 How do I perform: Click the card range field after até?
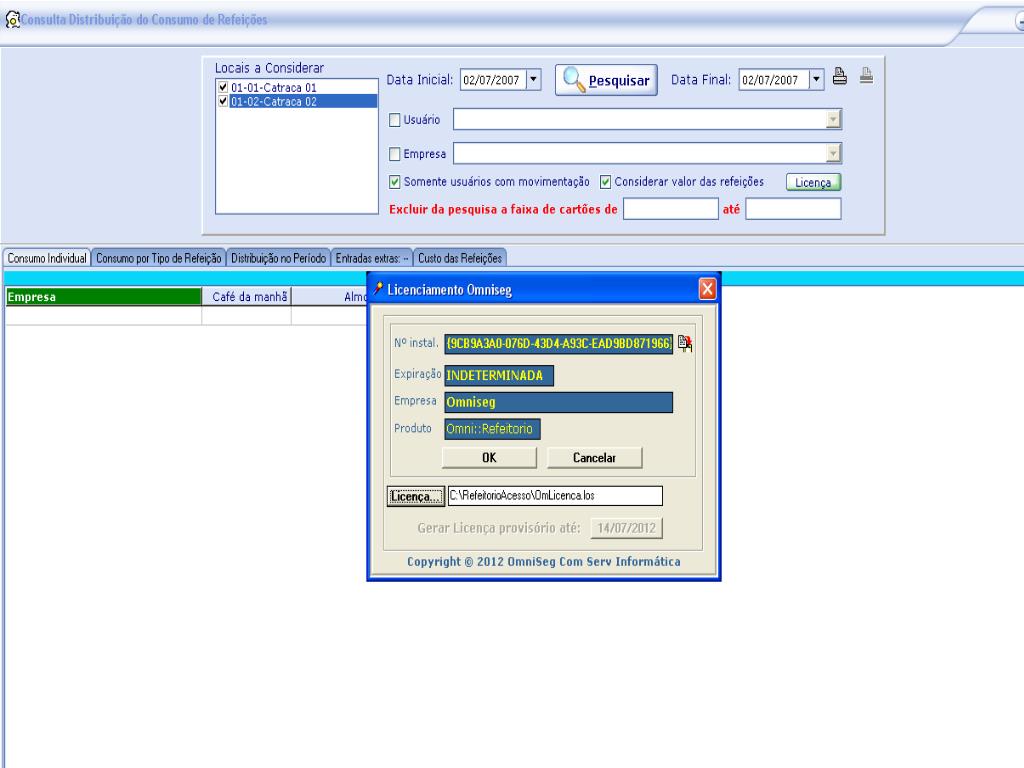793,209
